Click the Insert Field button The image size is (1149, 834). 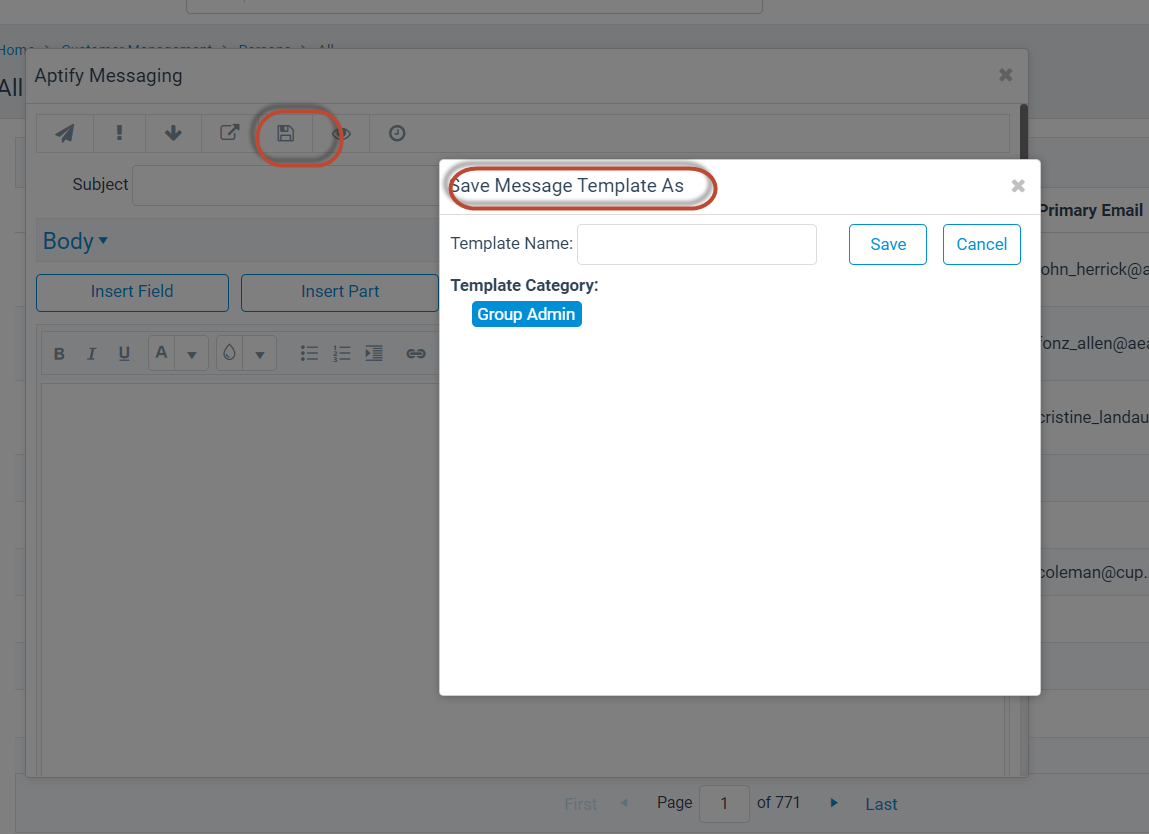(133, 292)
